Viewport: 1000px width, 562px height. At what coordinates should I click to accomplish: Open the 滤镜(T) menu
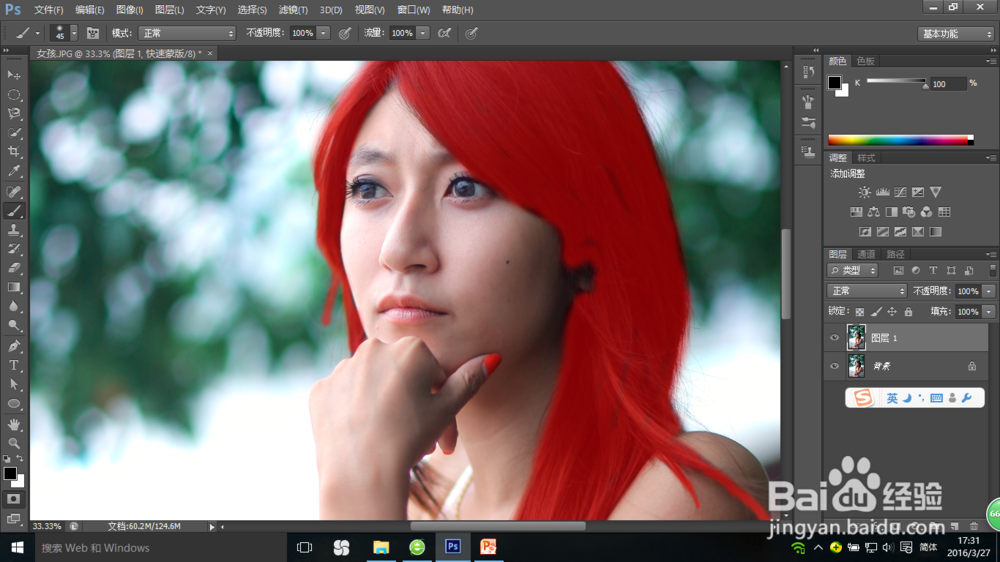click(293, 10)
